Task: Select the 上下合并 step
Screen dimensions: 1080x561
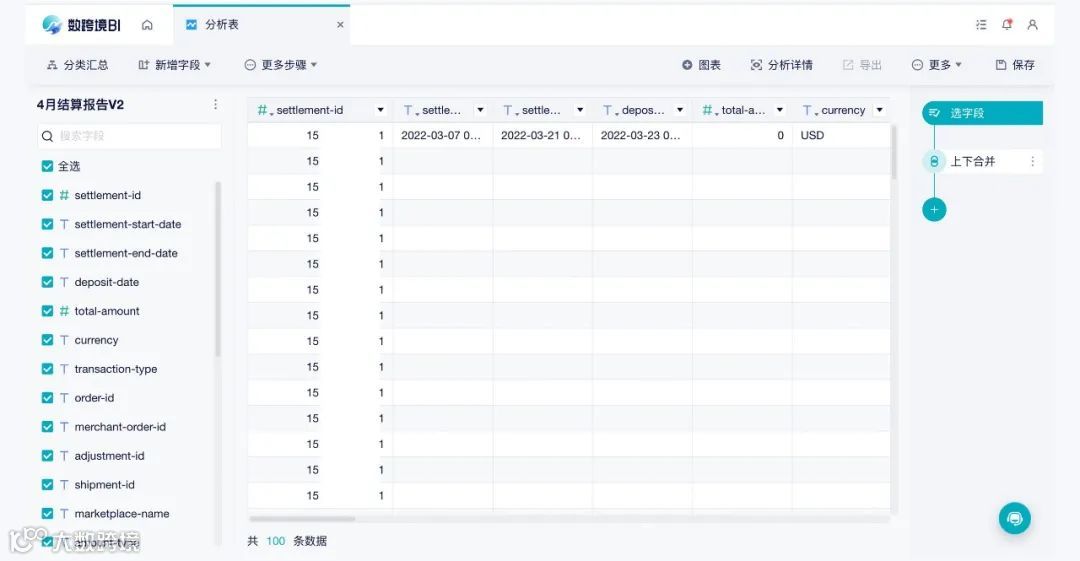Action: (982, 161)
